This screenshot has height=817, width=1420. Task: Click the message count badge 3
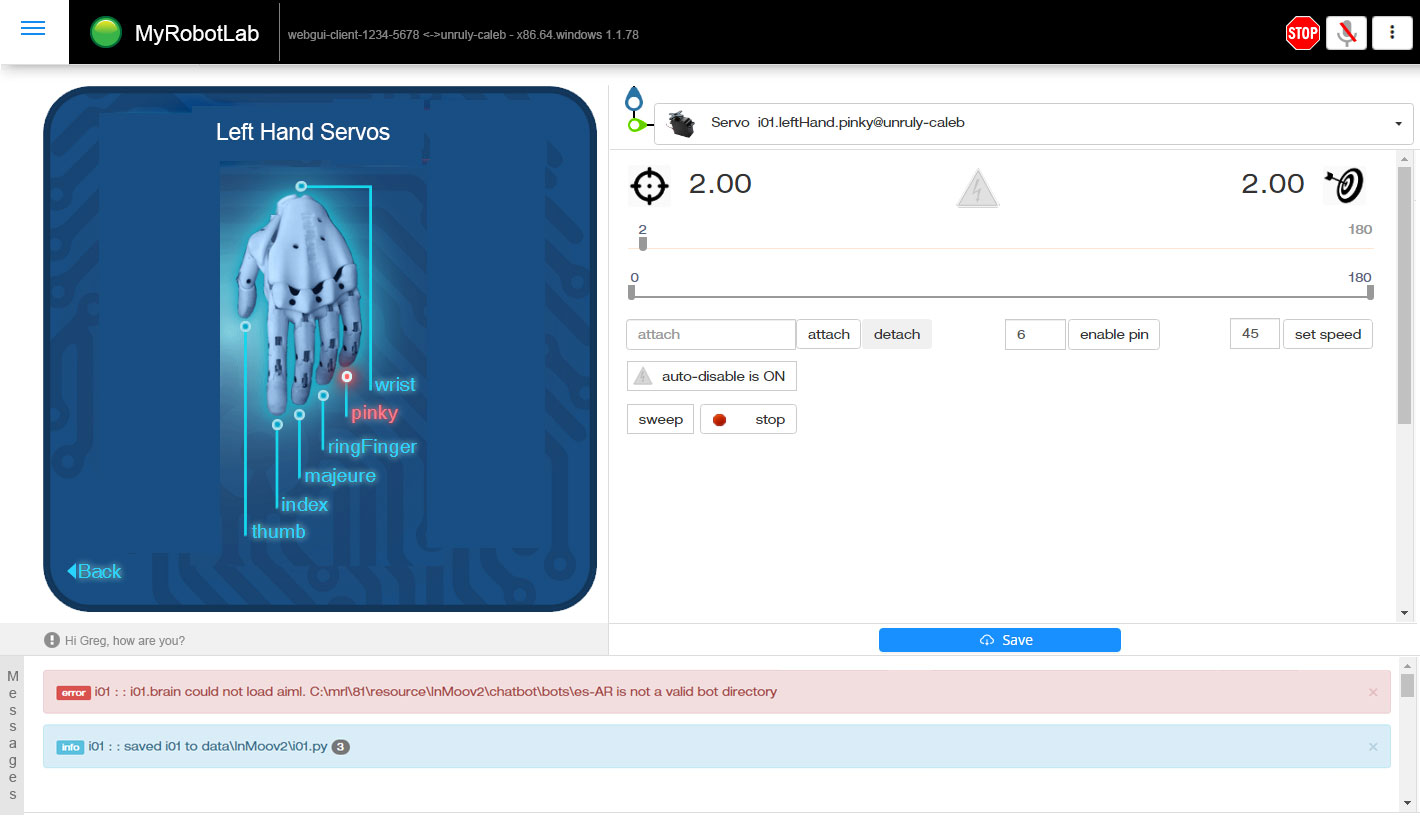point(340,747)
